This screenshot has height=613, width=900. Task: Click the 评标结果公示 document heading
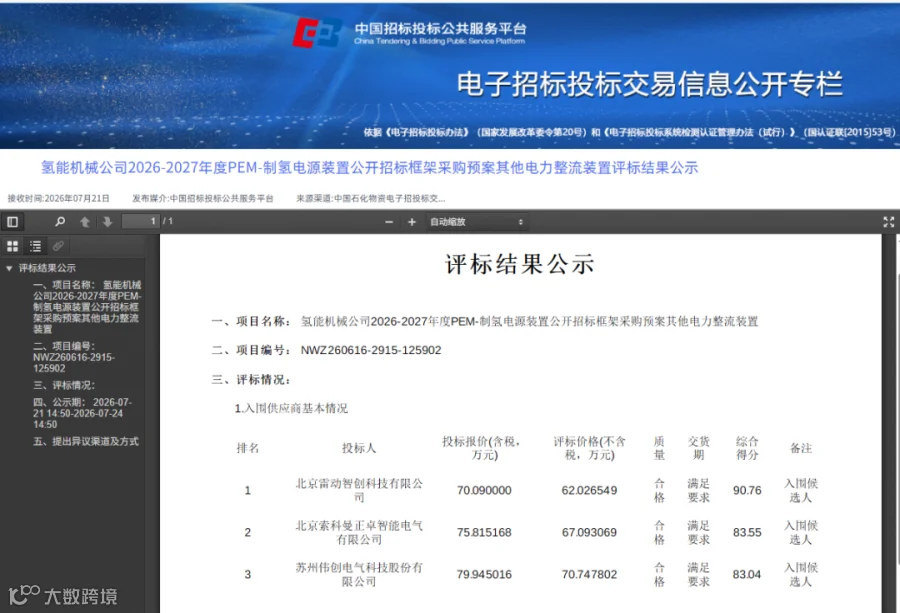coord(519,264)
